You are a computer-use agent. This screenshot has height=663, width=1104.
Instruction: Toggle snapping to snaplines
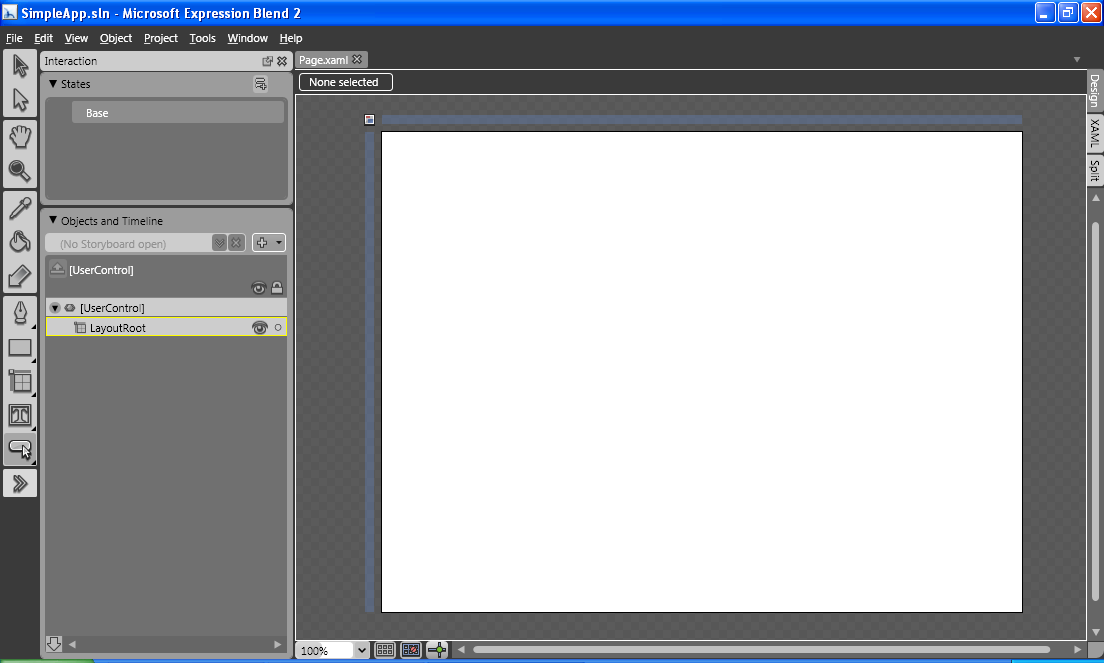[437, 650]
